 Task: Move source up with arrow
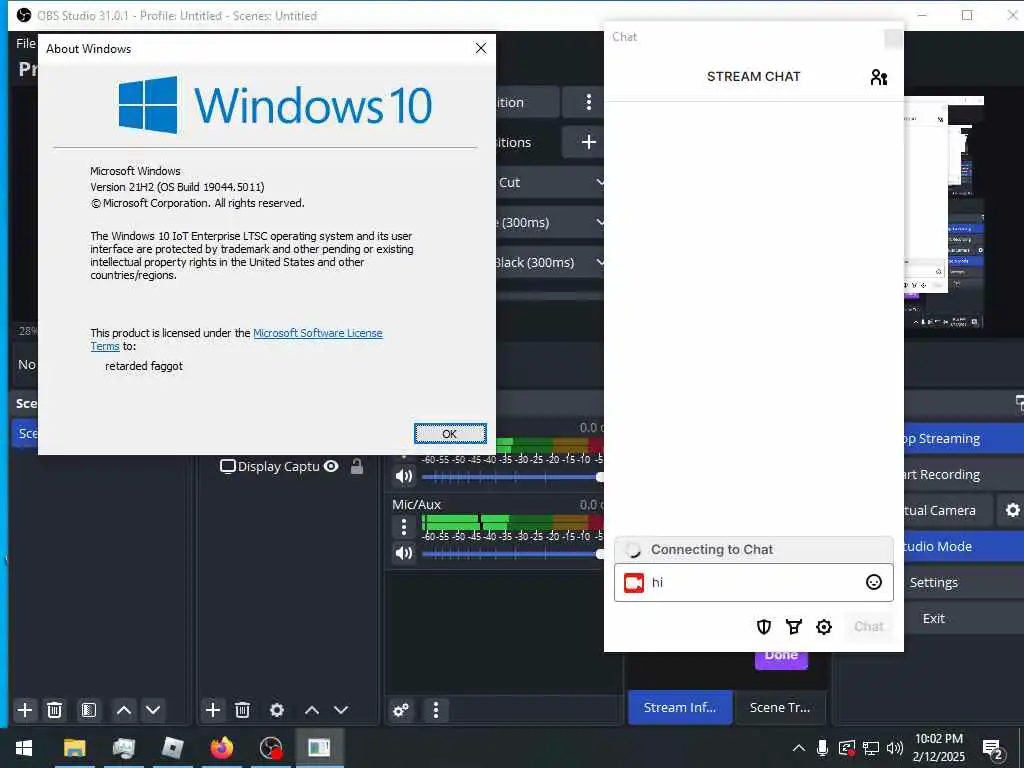312,710
